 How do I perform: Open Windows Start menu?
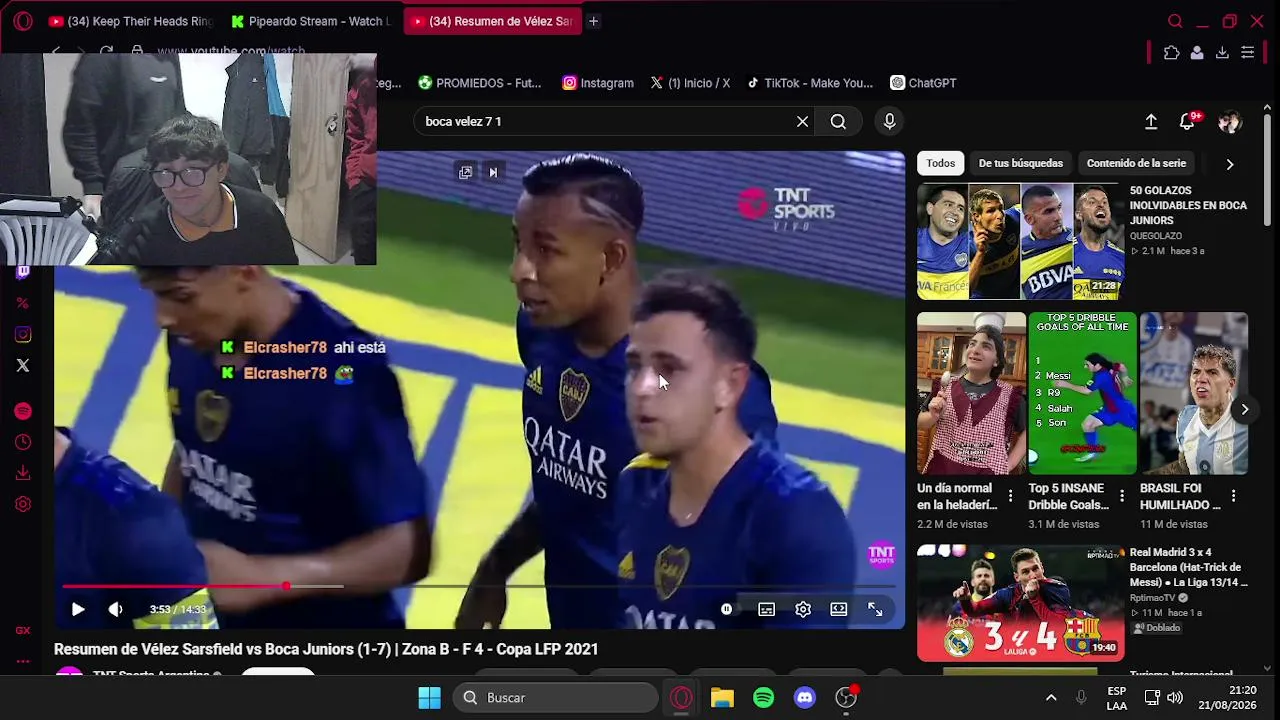tap(429, 697)
